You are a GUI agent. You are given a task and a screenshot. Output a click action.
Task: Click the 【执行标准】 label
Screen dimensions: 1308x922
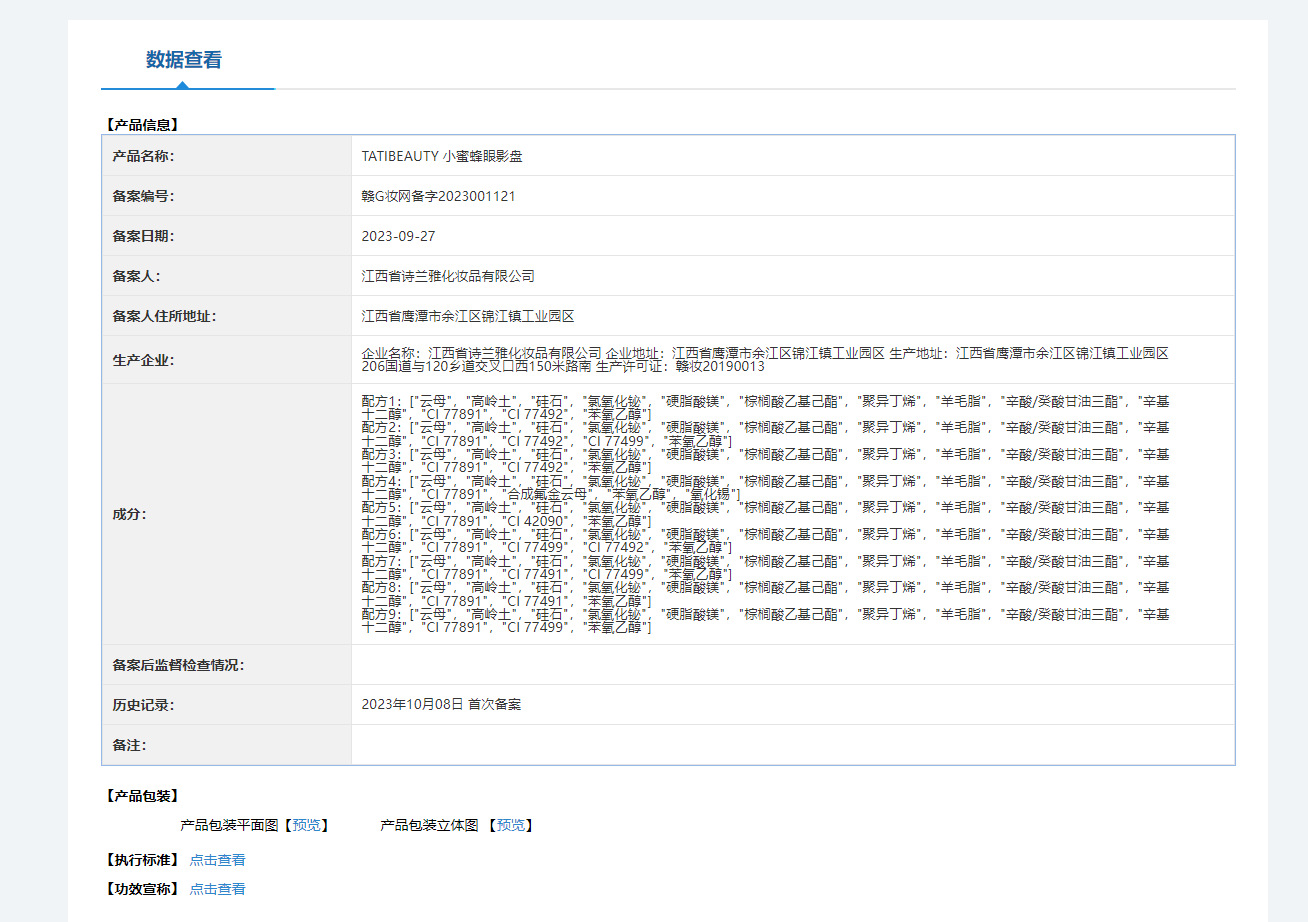(x=142, y=860)
